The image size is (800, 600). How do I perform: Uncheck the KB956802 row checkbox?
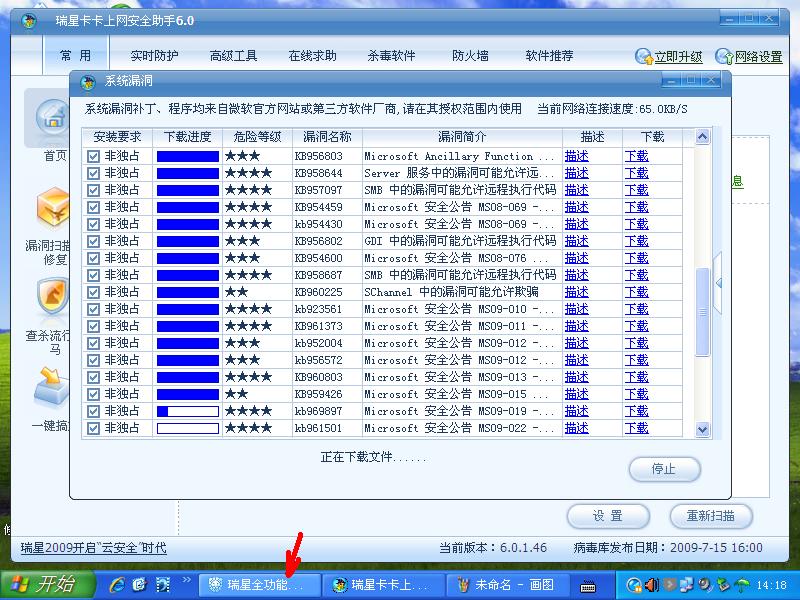(93, 241)
